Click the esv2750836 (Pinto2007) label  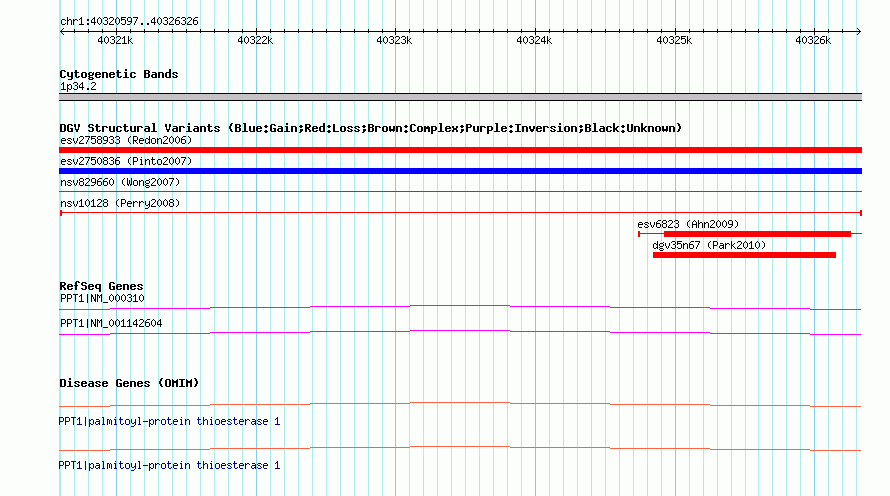(x=126, y=161)
